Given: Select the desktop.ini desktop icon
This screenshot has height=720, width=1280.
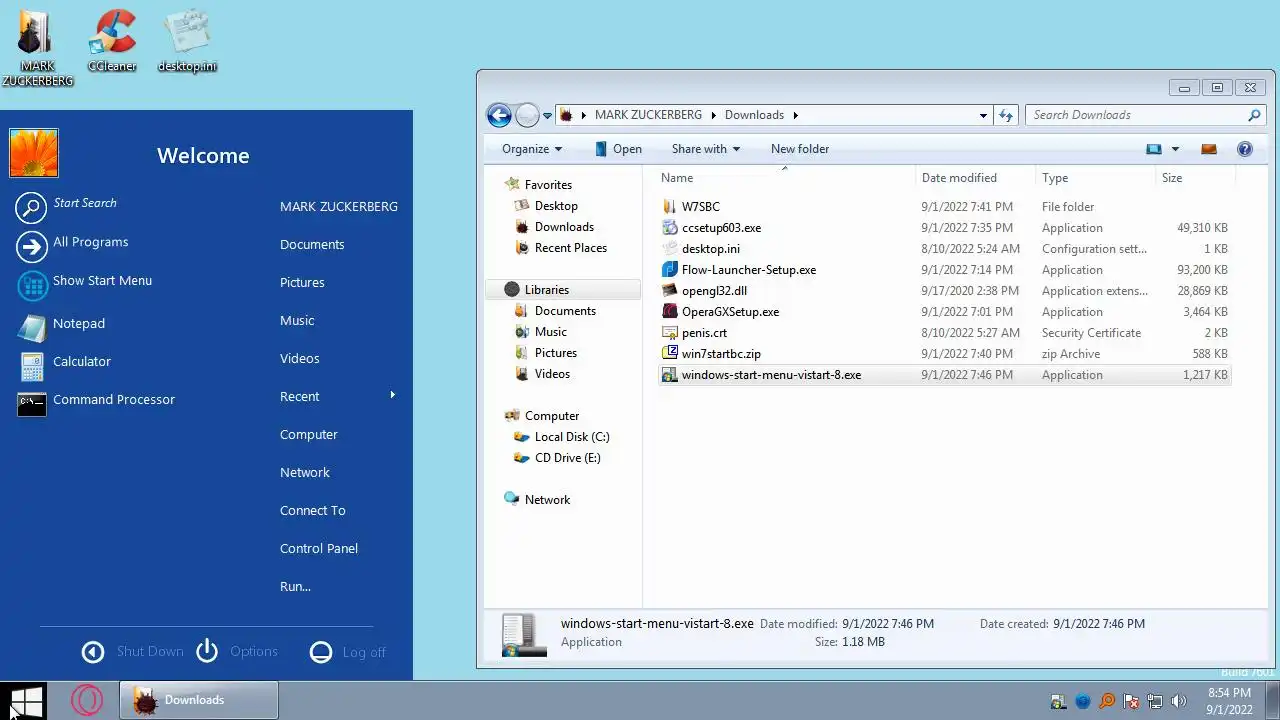Looking at the screenshot, I should [x=187, y=41].
